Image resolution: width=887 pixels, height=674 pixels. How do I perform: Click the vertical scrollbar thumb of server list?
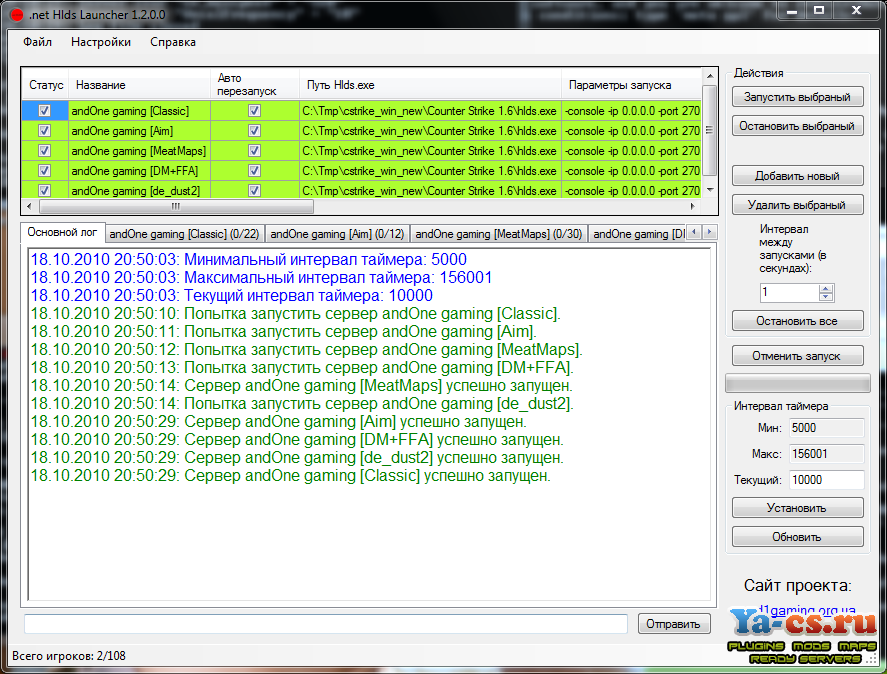click(x=710, y=130)
